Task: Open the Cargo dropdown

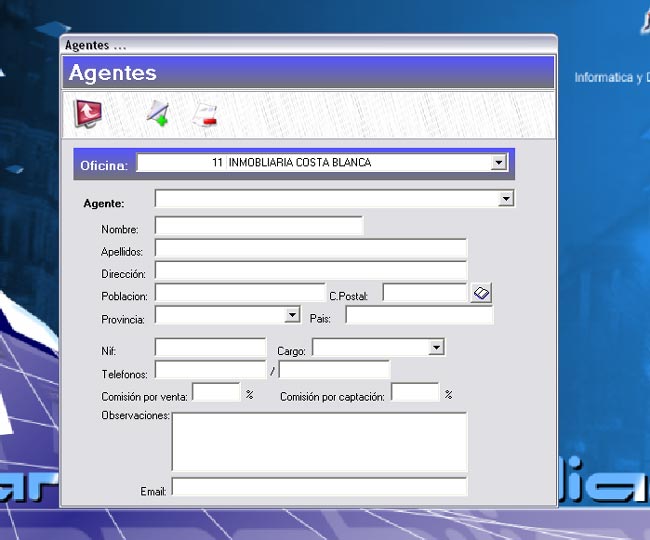Action: (436, 347)
